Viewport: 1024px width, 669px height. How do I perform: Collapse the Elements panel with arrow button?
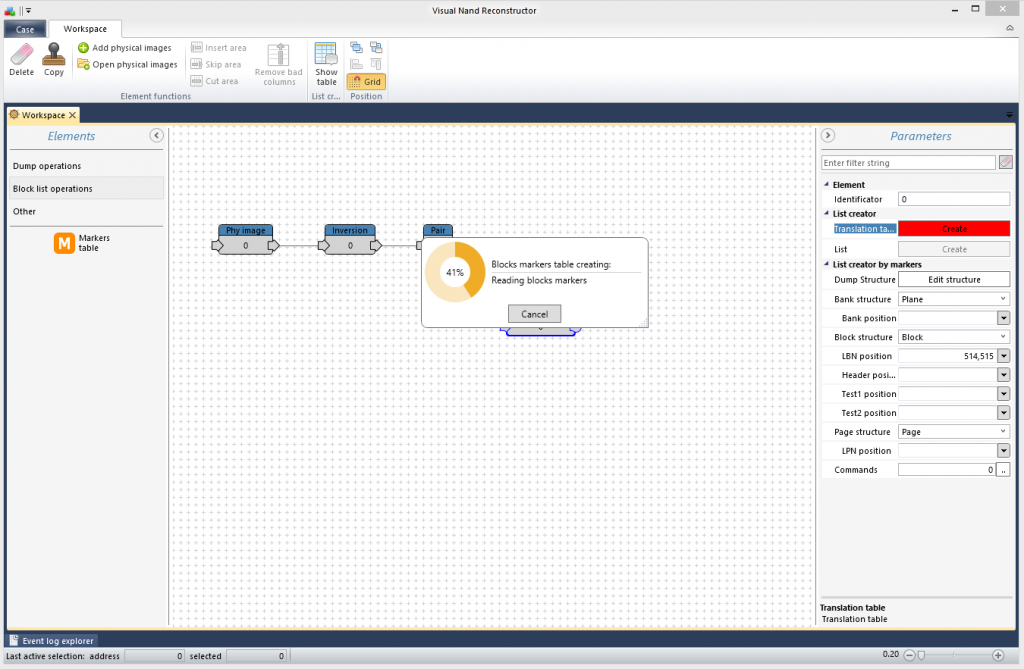tap(156, 135)
